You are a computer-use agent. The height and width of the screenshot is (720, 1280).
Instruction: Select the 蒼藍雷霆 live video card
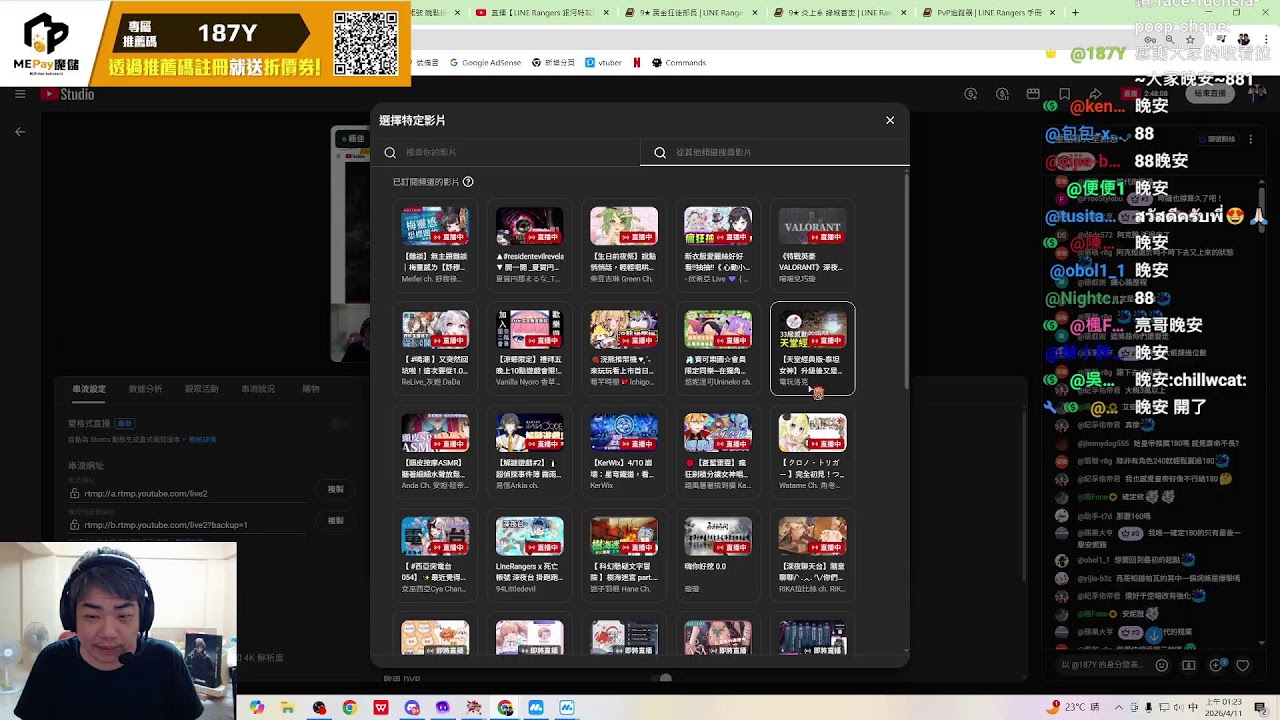(717, 451)
